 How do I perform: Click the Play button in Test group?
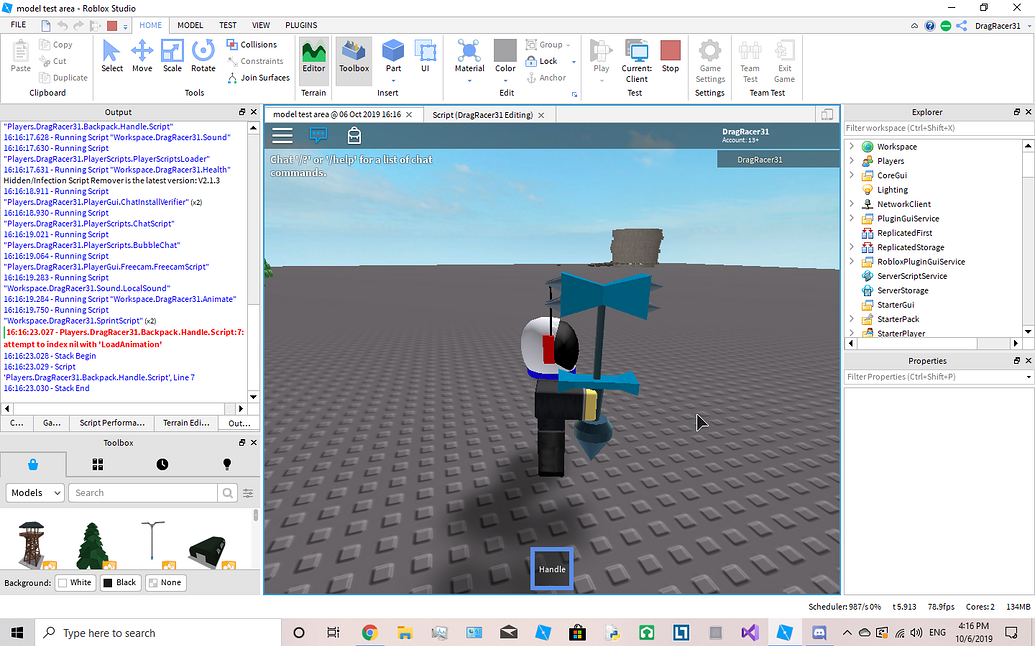pyautogui.click(x=601, y=59)
